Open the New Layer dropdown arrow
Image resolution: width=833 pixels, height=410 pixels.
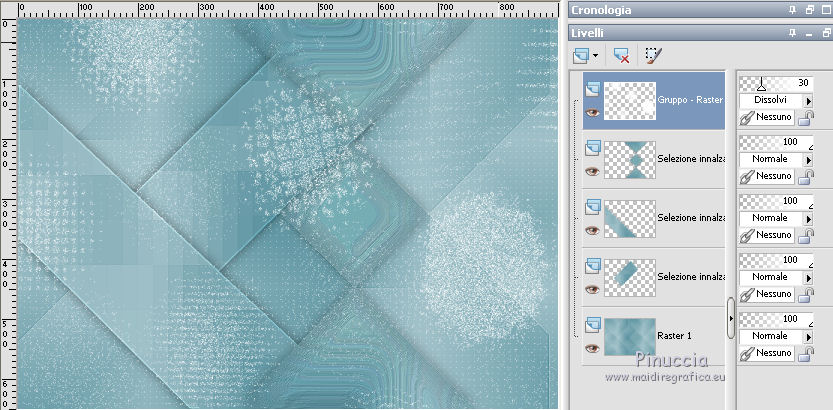[x=596, y=55]
